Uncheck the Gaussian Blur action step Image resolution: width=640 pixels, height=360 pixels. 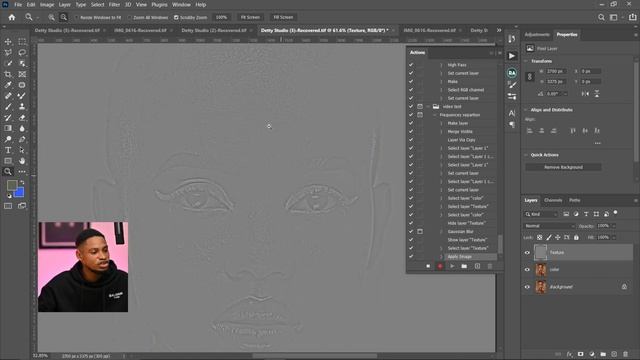point(411,231)
